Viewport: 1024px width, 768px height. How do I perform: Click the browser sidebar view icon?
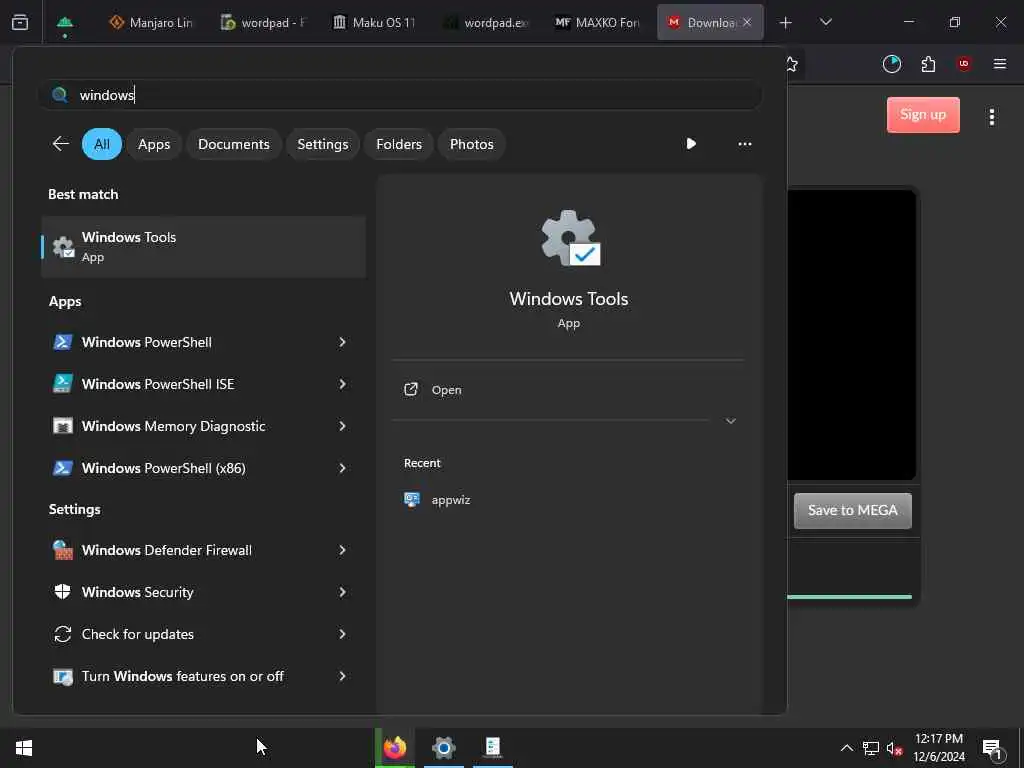(20, 23)
